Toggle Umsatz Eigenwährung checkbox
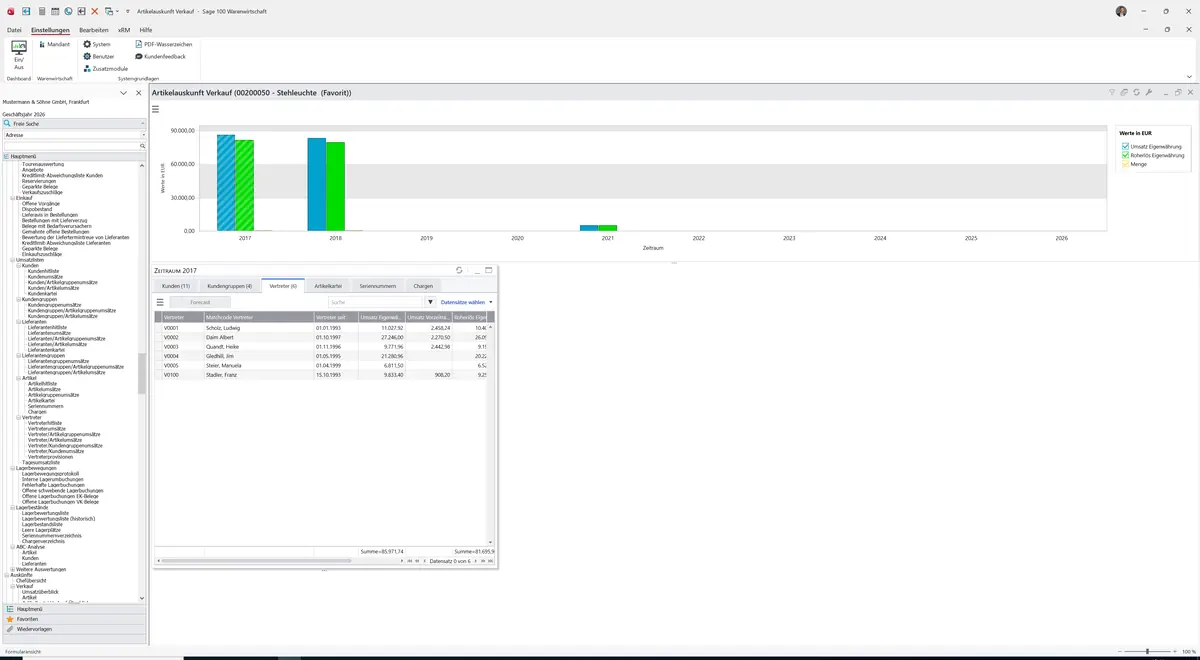This screenshot has height=660, width=1200. (x=1126, y=146)
